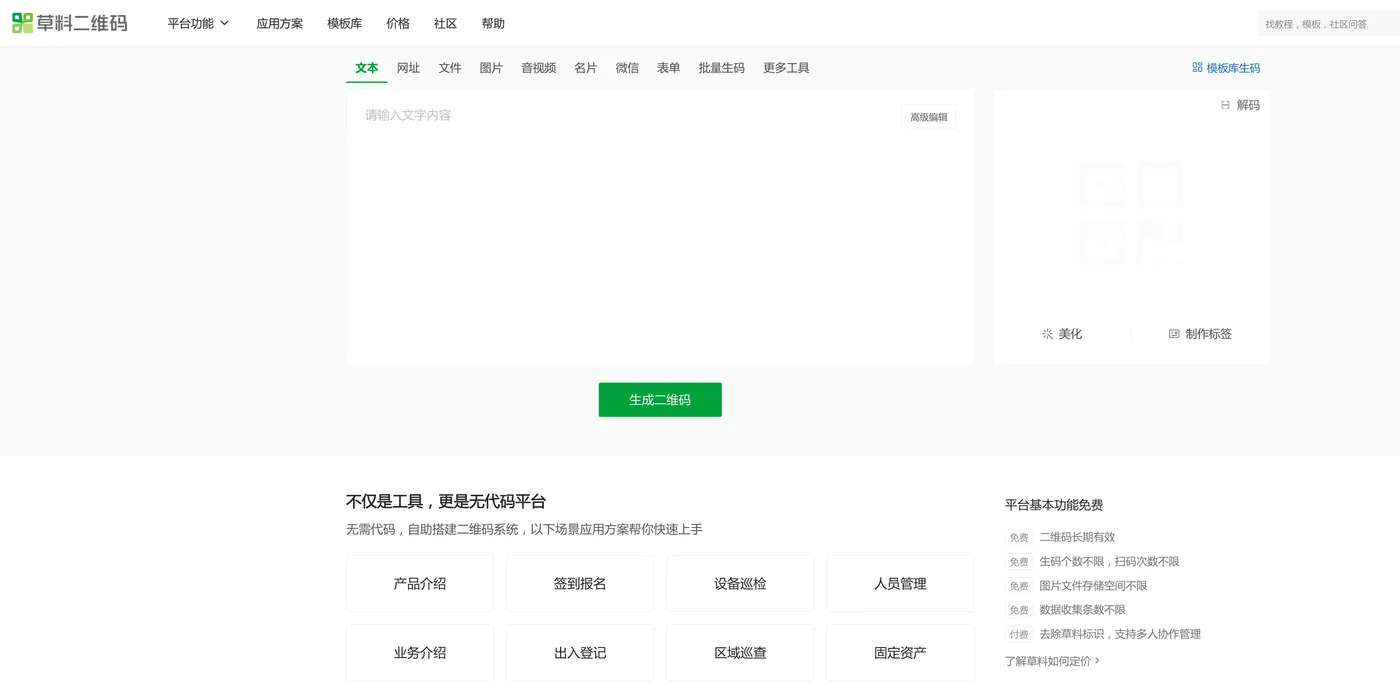Switch to the 文件 tab
Viewport: 1400px width, 685px height.
point(450,68)
